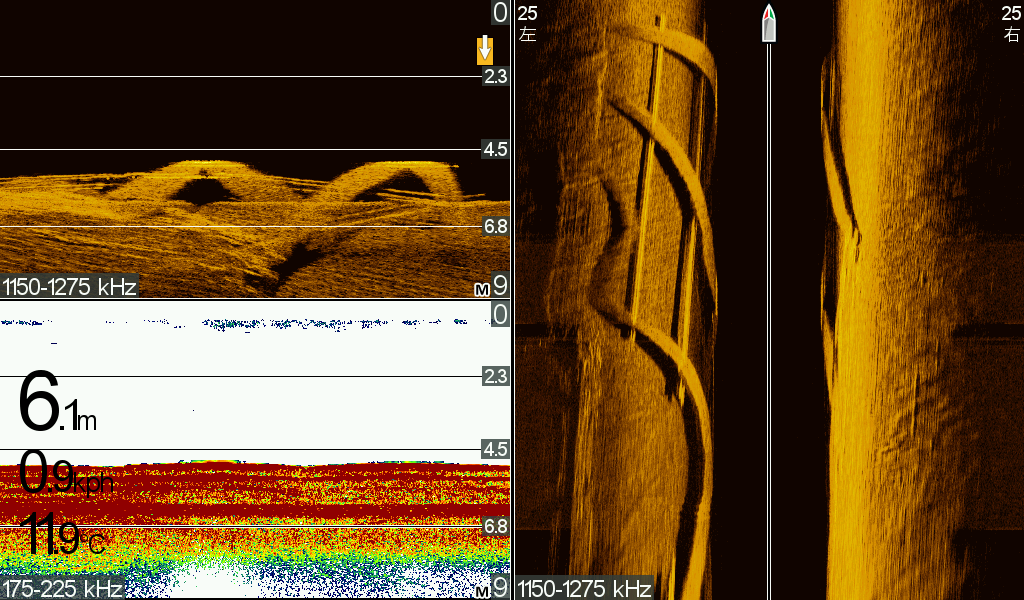The height and width of the screenshot is (600, 1024).
Task: Click the M icon in the Down Imaging panel
Action: pos(481,289)
